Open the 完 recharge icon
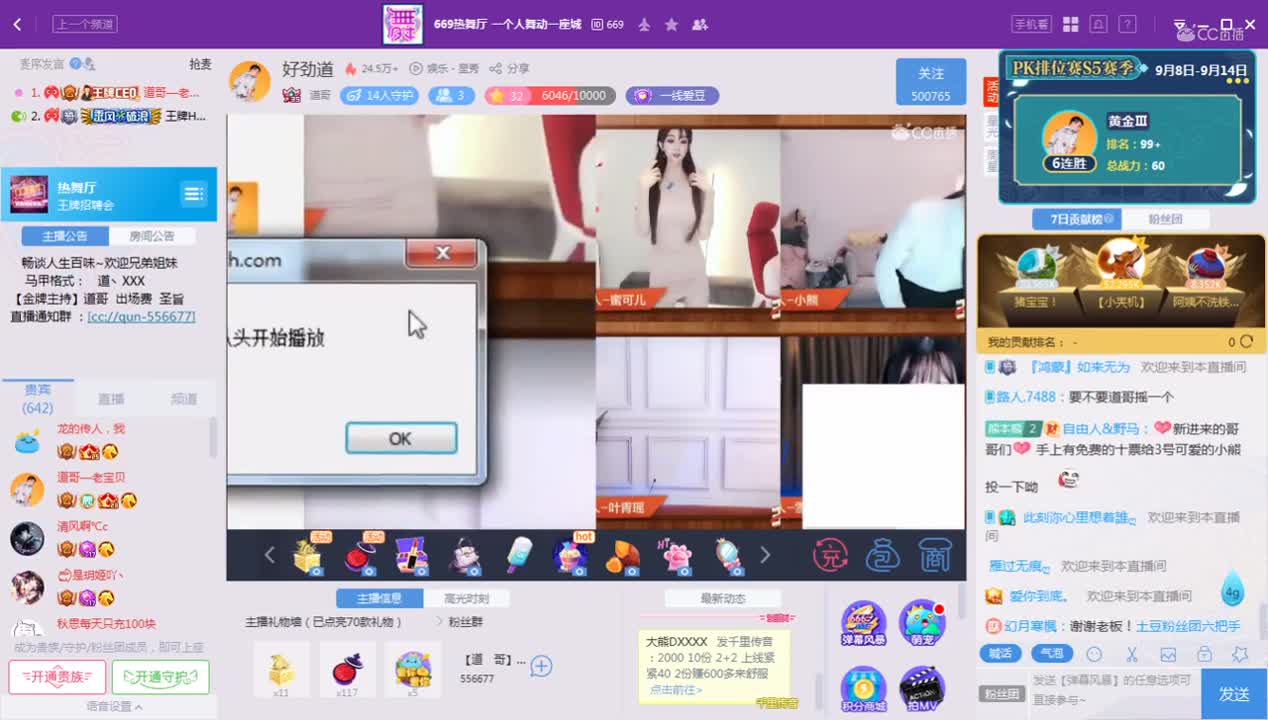Image resolution: width=1268 pixels, height=720 pixels. coord(830,555)
